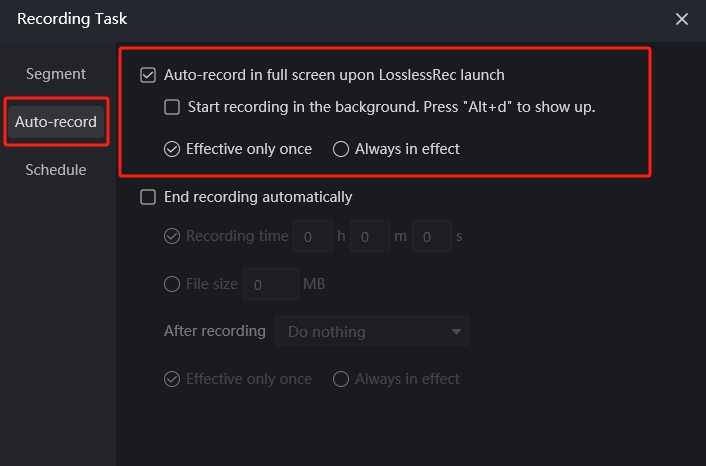Select the Recording time radio option
Screen dimensions: 706x466
pos(172,236)
